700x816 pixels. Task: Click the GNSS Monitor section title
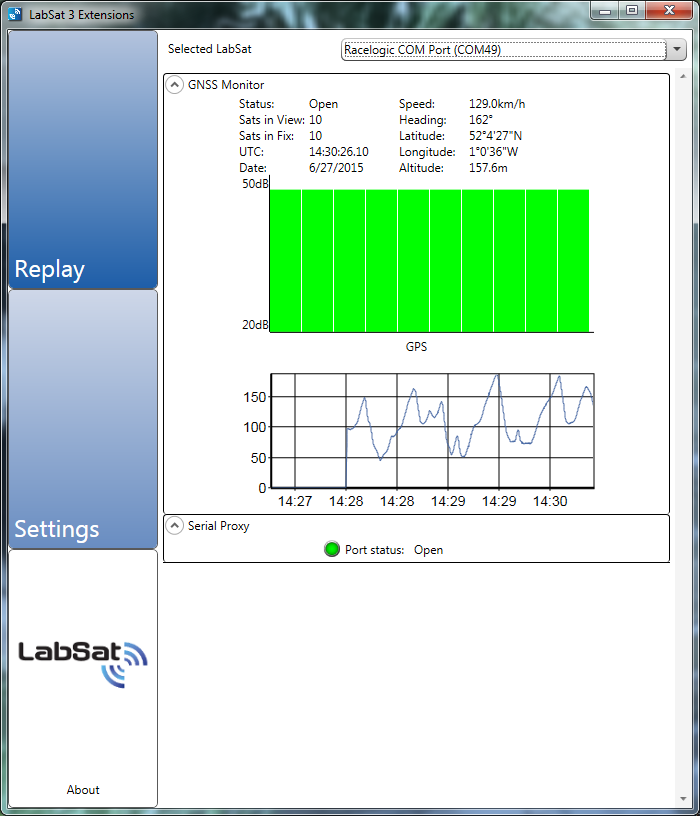click(x=226, y=84)
